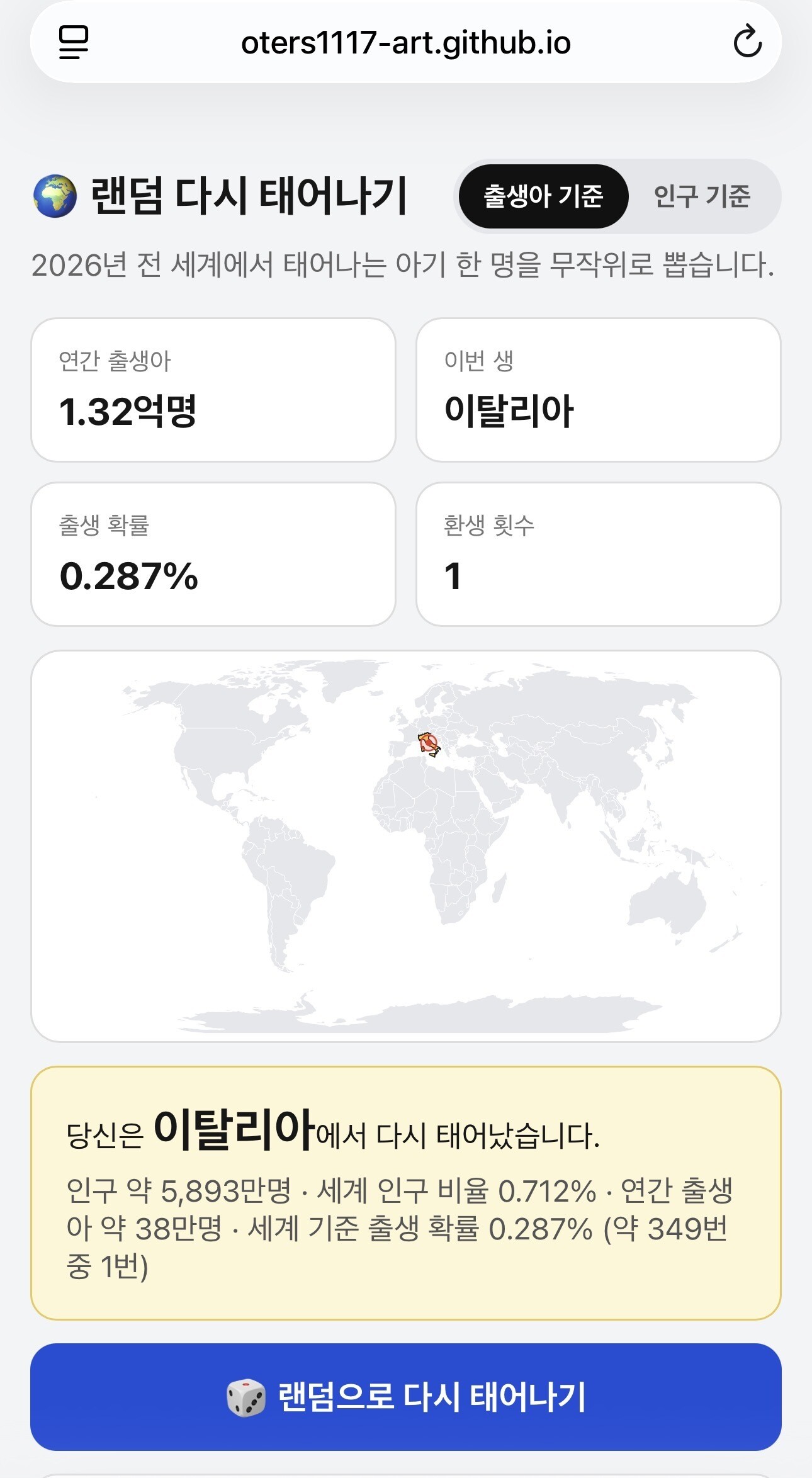Open the page menu icon in address bar
The width and height of the screenshot is (812, 1478).
coord(74,42)
